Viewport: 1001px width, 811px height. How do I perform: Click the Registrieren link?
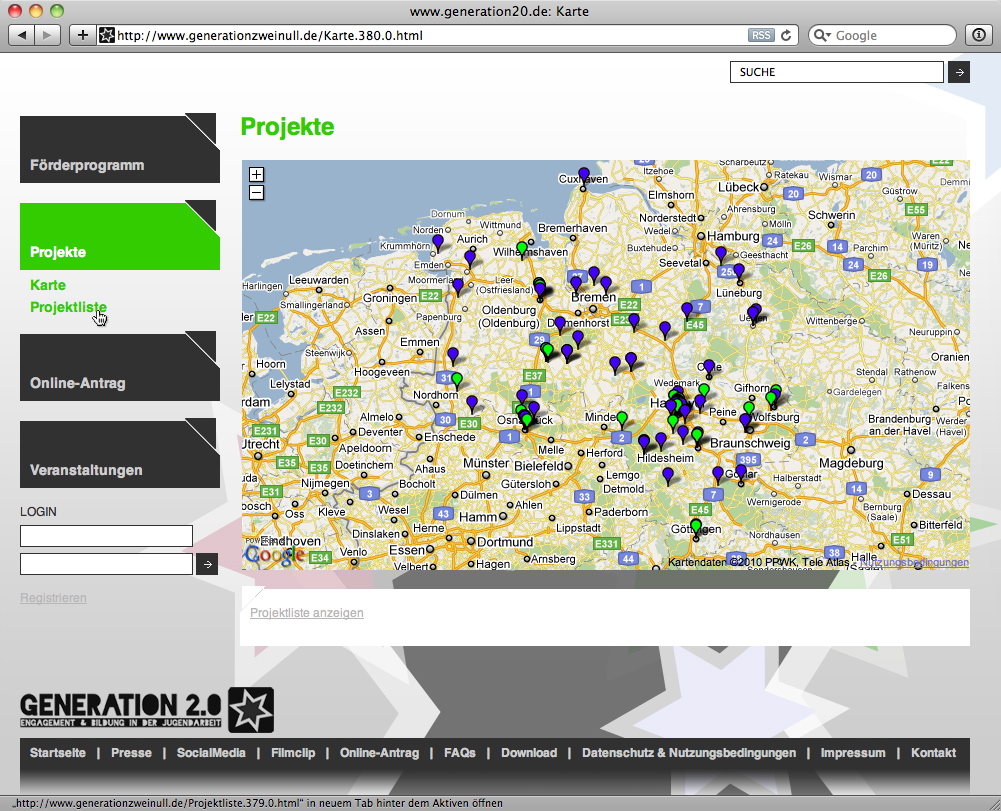point(53,598)
